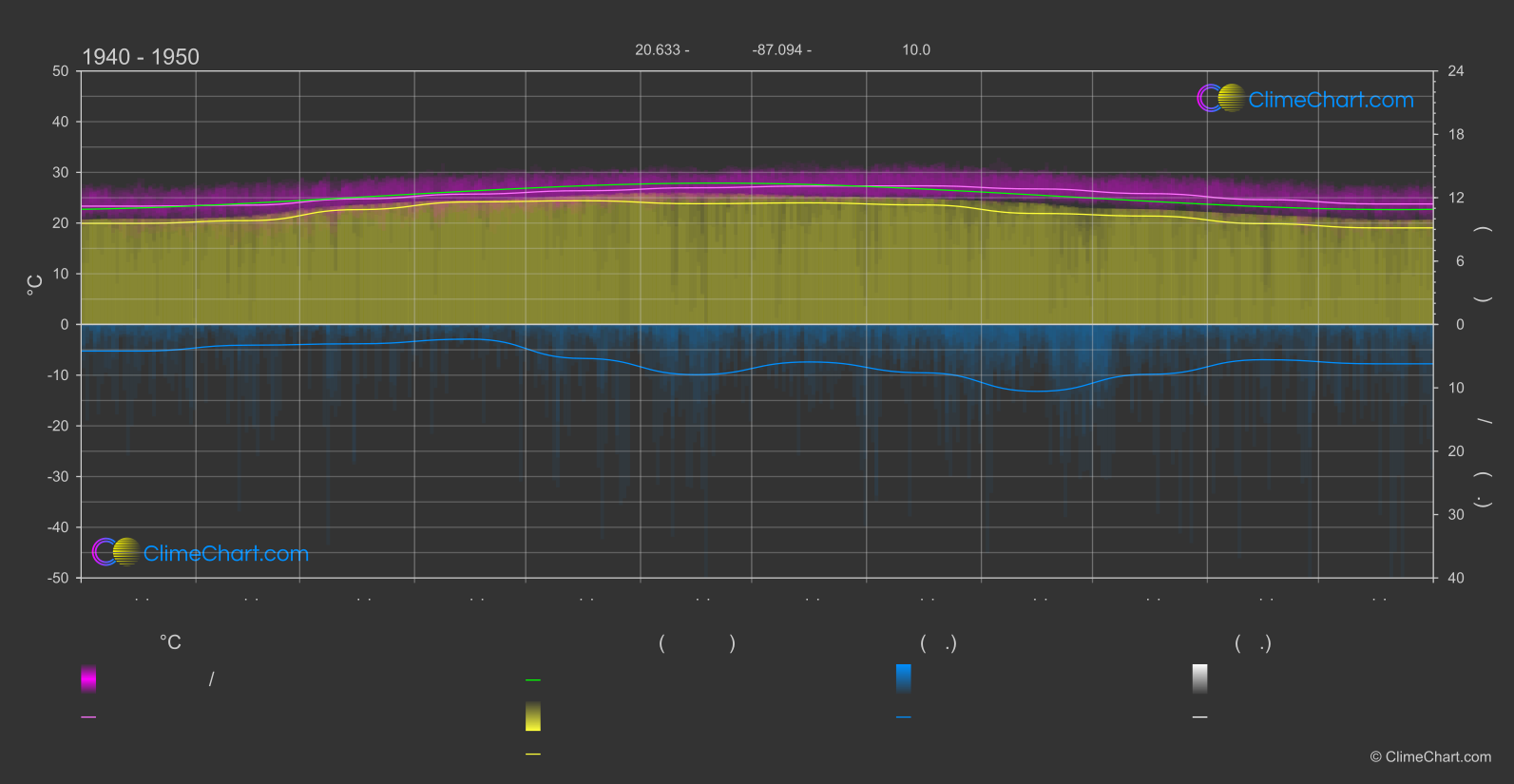This screenshot has width=1514, height=784.
Task: Click the ClimeChart.com logo icon in the top-right corner
Action: tap(1221, 98)
